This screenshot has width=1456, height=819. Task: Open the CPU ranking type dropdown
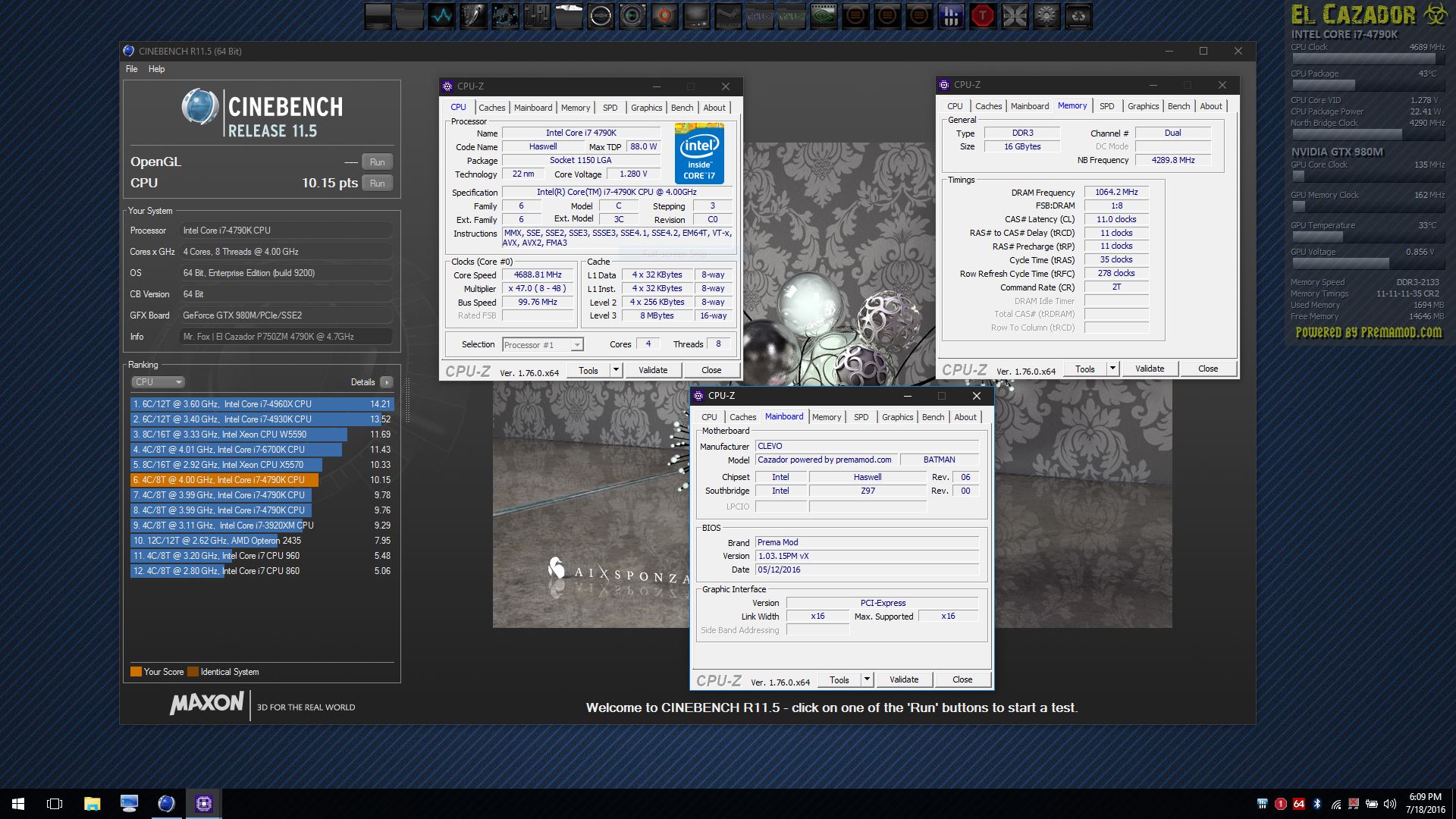pos(158,382)
